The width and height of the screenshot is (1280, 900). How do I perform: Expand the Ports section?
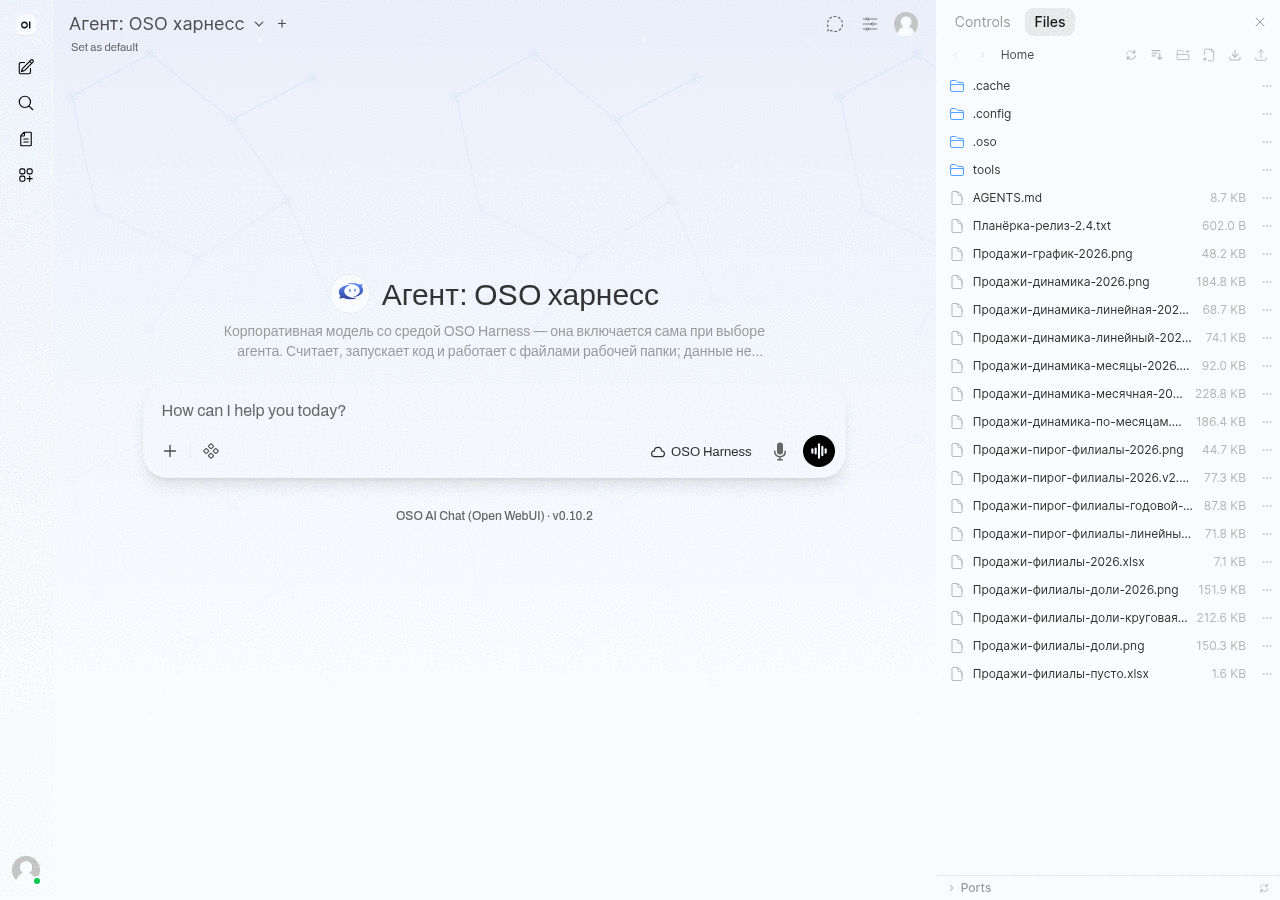click(970, 888)
